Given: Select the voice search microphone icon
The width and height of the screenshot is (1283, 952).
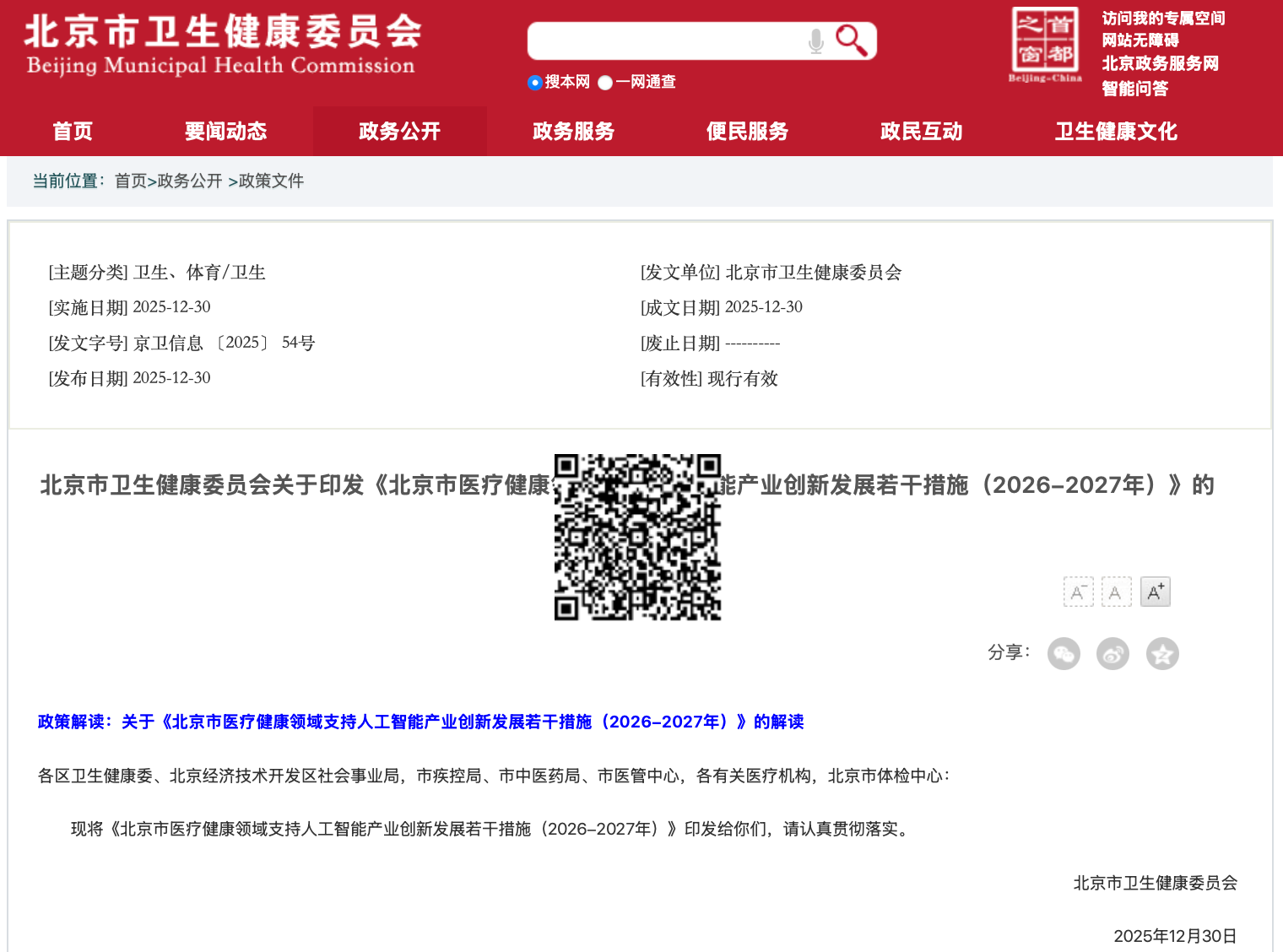Looking at the screenshot, I should point(815,40).
